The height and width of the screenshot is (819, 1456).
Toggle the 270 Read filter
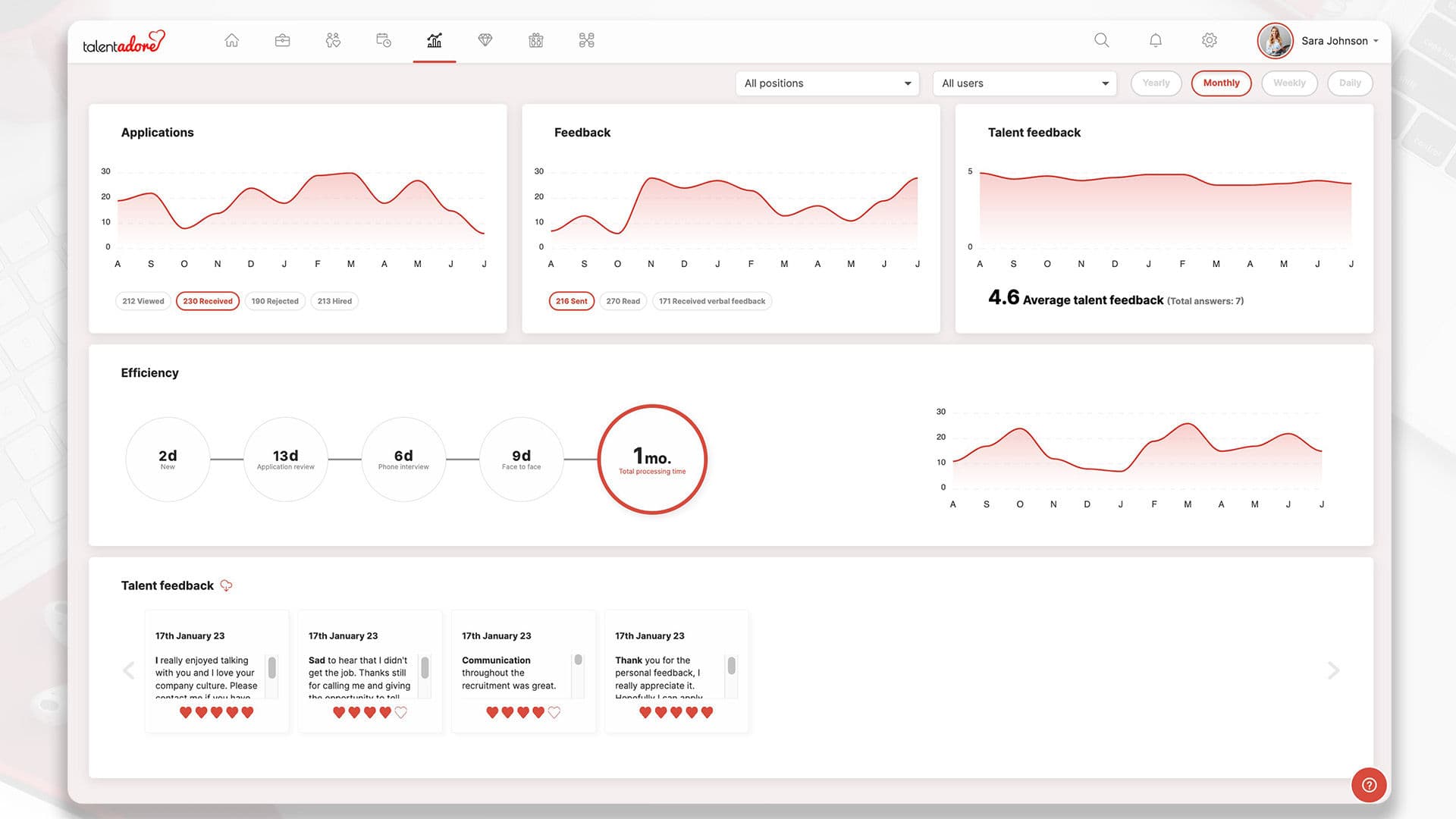click(x=623, y=301)
